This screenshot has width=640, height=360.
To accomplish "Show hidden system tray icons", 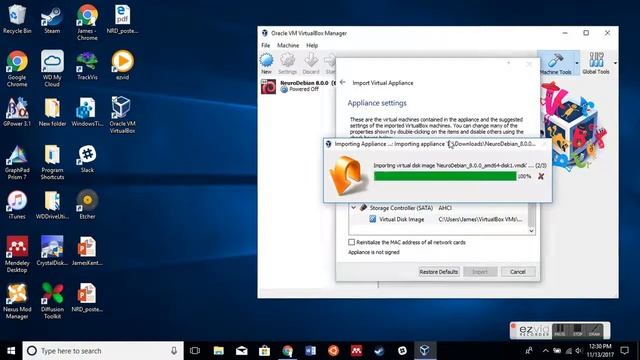I will pos(545,350).
